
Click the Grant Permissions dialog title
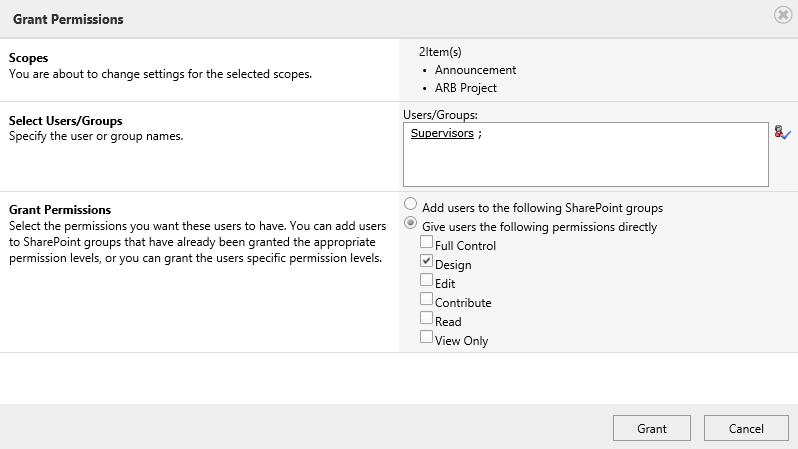point(68,19)
